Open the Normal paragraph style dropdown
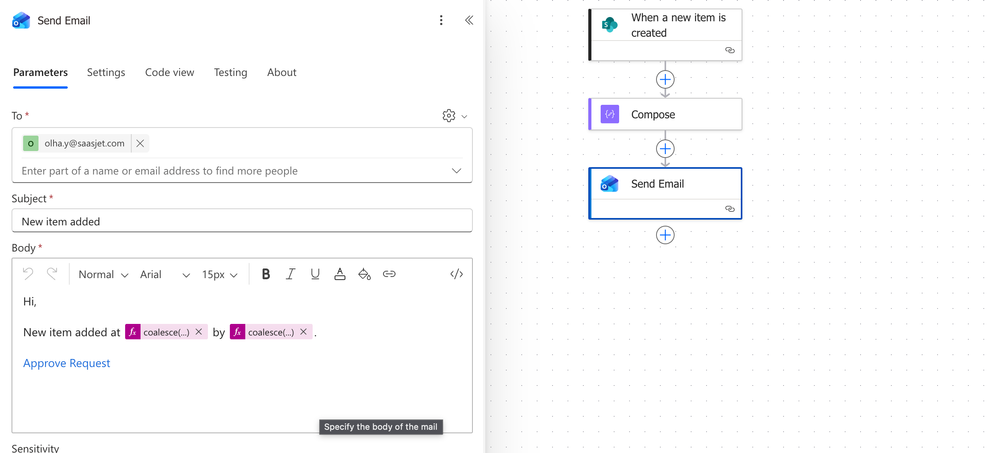The width and height of the screenshot is (998, 453). tap(103, 275)
